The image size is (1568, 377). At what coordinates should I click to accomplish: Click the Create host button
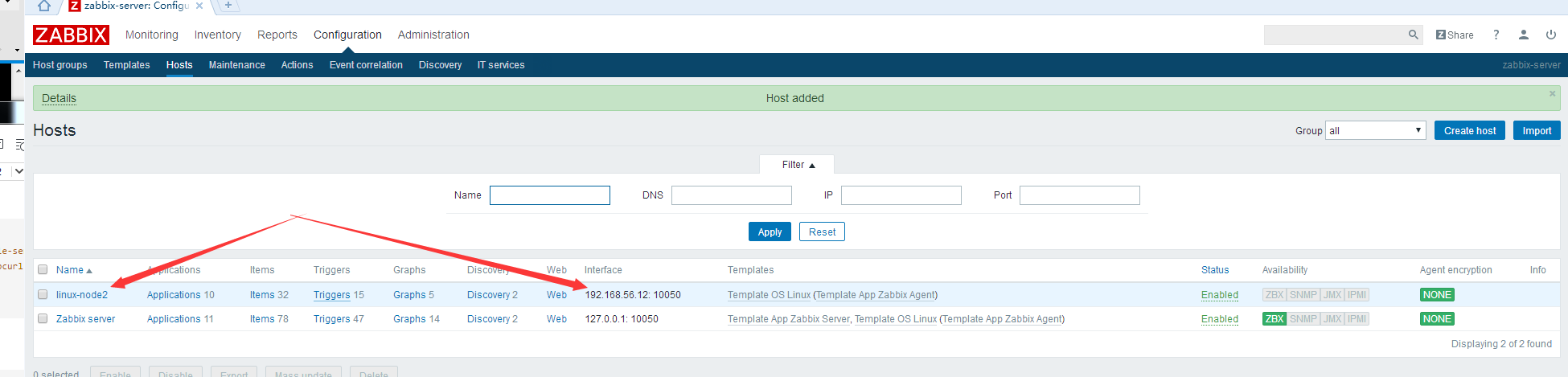(x=1470, y=130)
